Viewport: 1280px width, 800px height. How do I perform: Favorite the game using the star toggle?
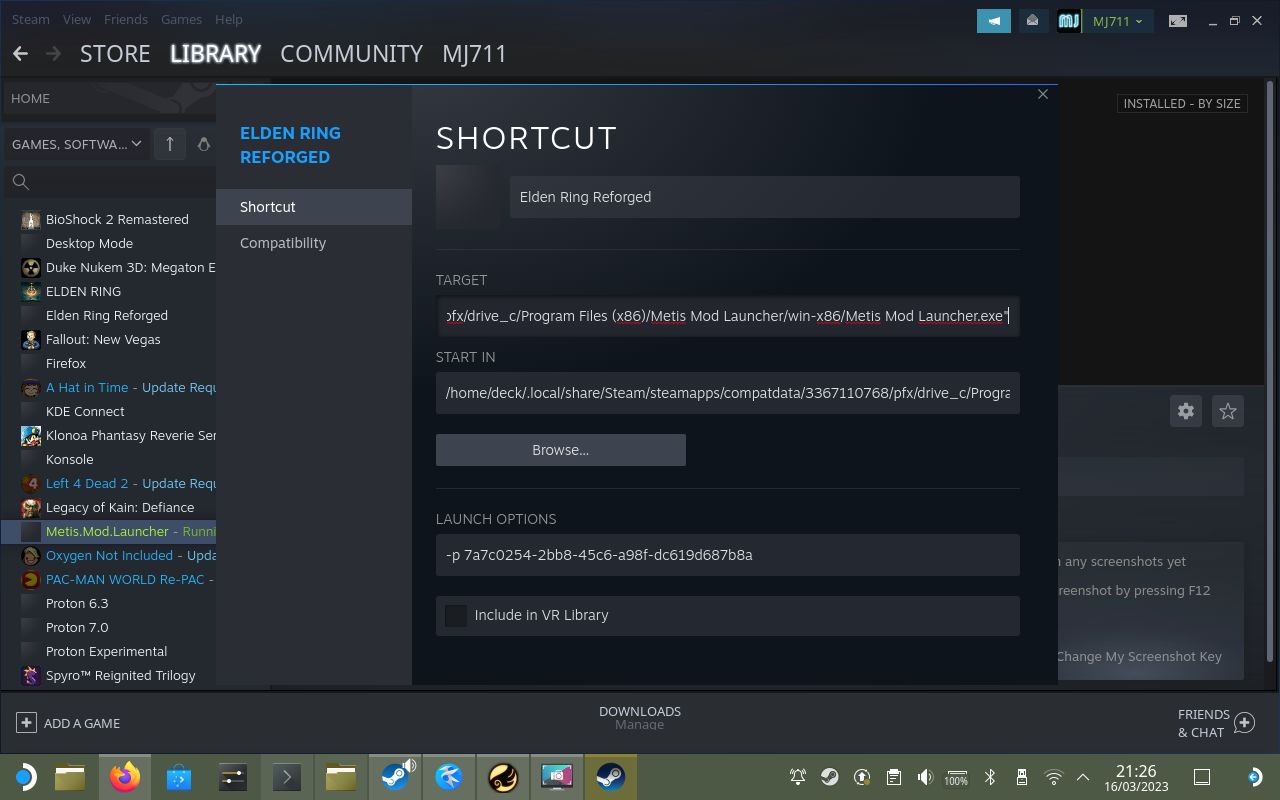click(1227, 411)
